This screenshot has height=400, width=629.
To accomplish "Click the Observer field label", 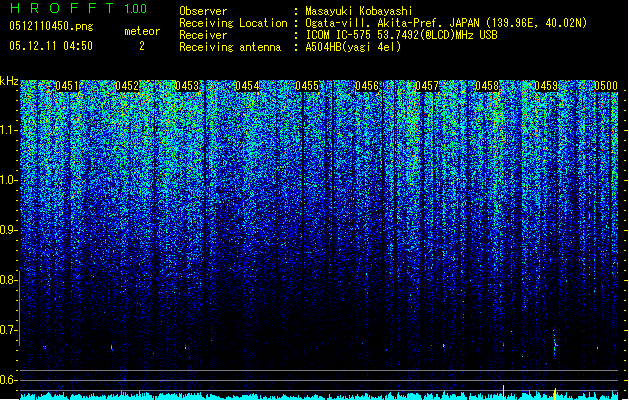I will [203, 11].
